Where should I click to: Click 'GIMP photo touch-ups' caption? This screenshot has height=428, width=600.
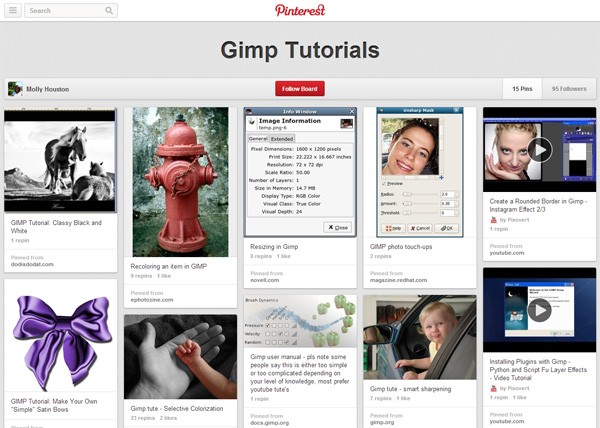[x=401, y=247]
